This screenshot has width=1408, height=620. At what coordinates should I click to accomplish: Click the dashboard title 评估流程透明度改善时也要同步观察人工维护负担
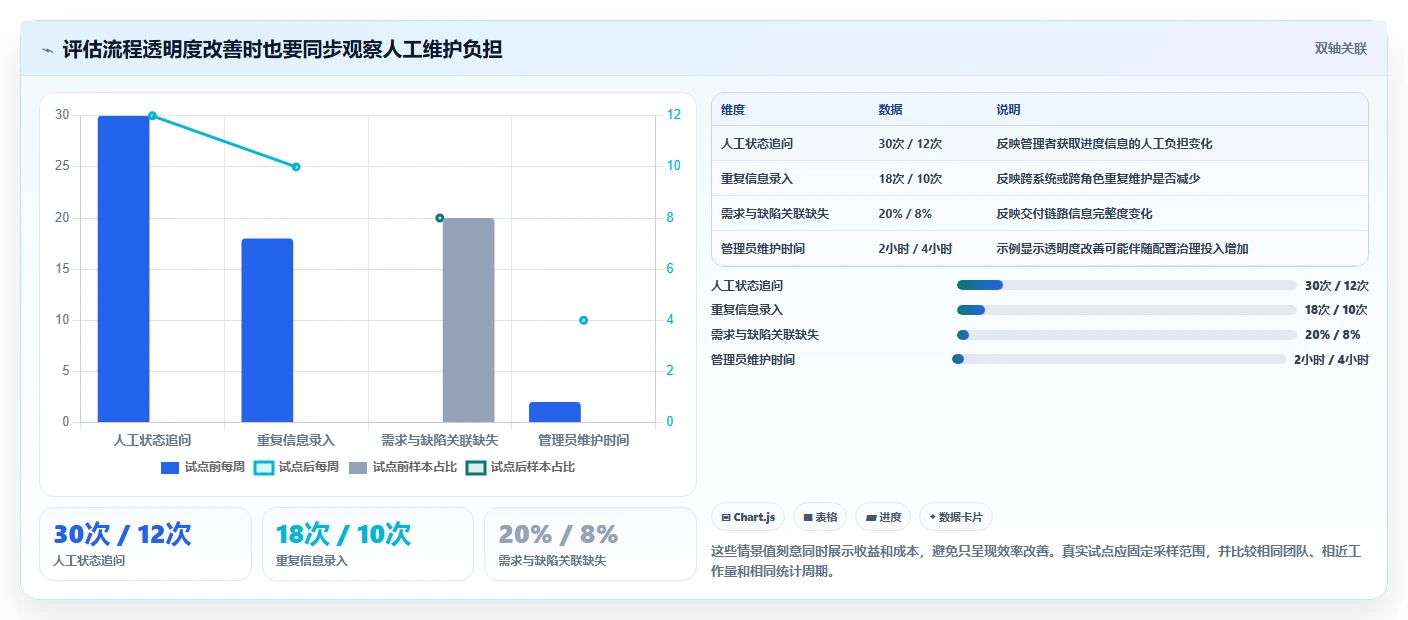tap(282, 49)
